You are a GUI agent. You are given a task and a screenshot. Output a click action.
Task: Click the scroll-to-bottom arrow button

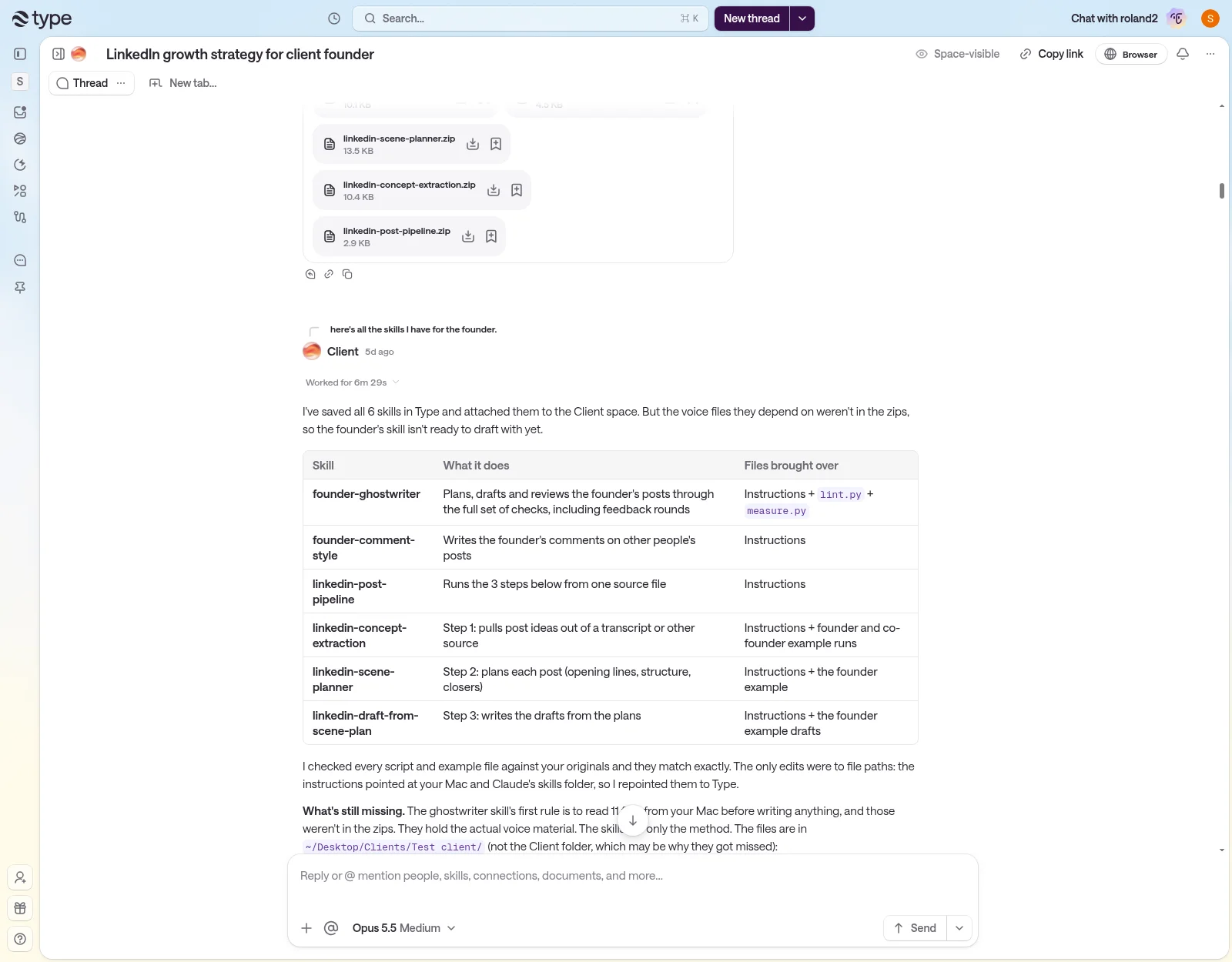(x=633, y=820)
